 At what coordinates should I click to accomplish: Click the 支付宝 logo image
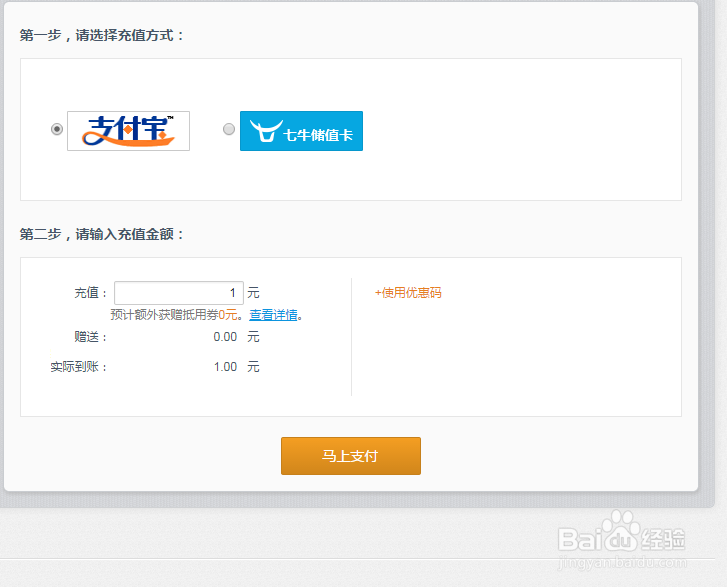point(128,131)
